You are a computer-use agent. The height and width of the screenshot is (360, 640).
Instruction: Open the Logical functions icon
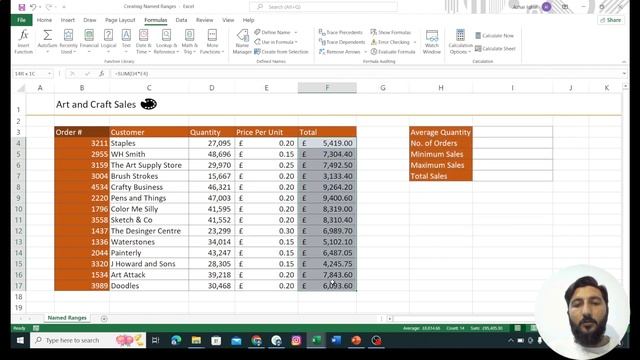pos(108,41)
